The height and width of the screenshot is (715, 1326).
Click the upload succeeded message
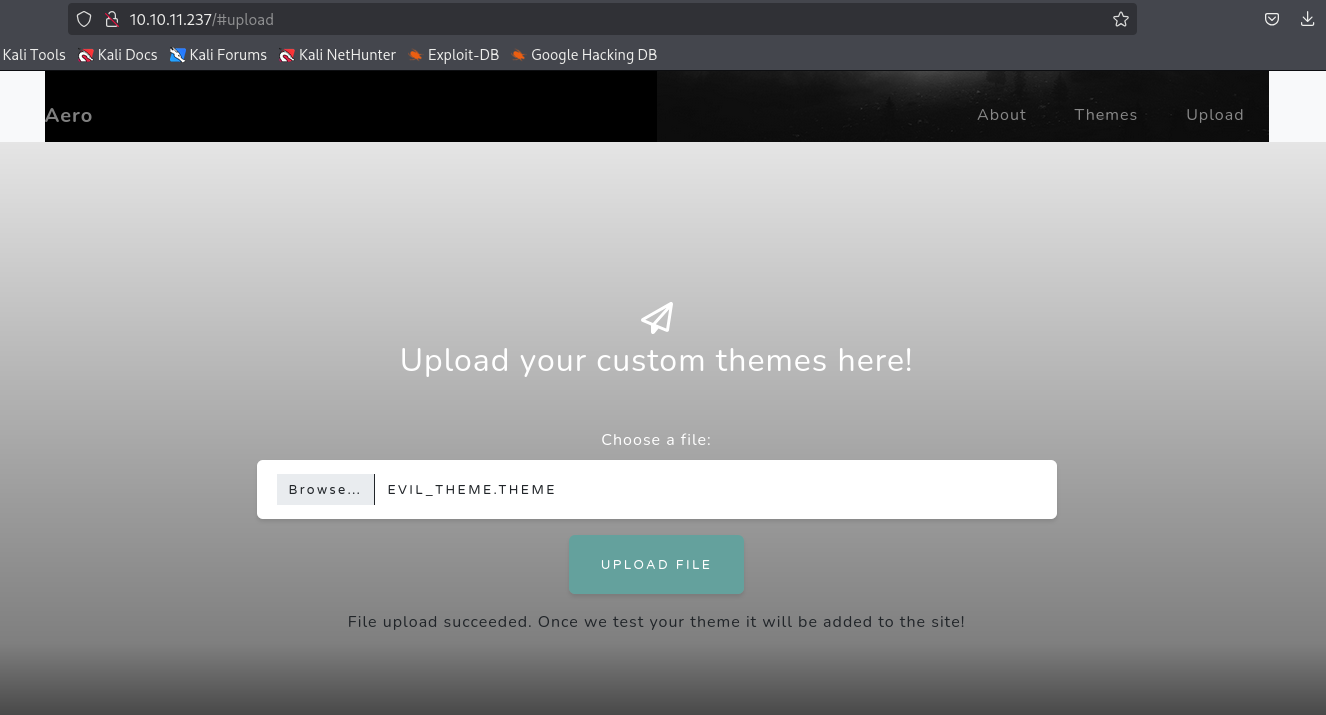(656, 621)
